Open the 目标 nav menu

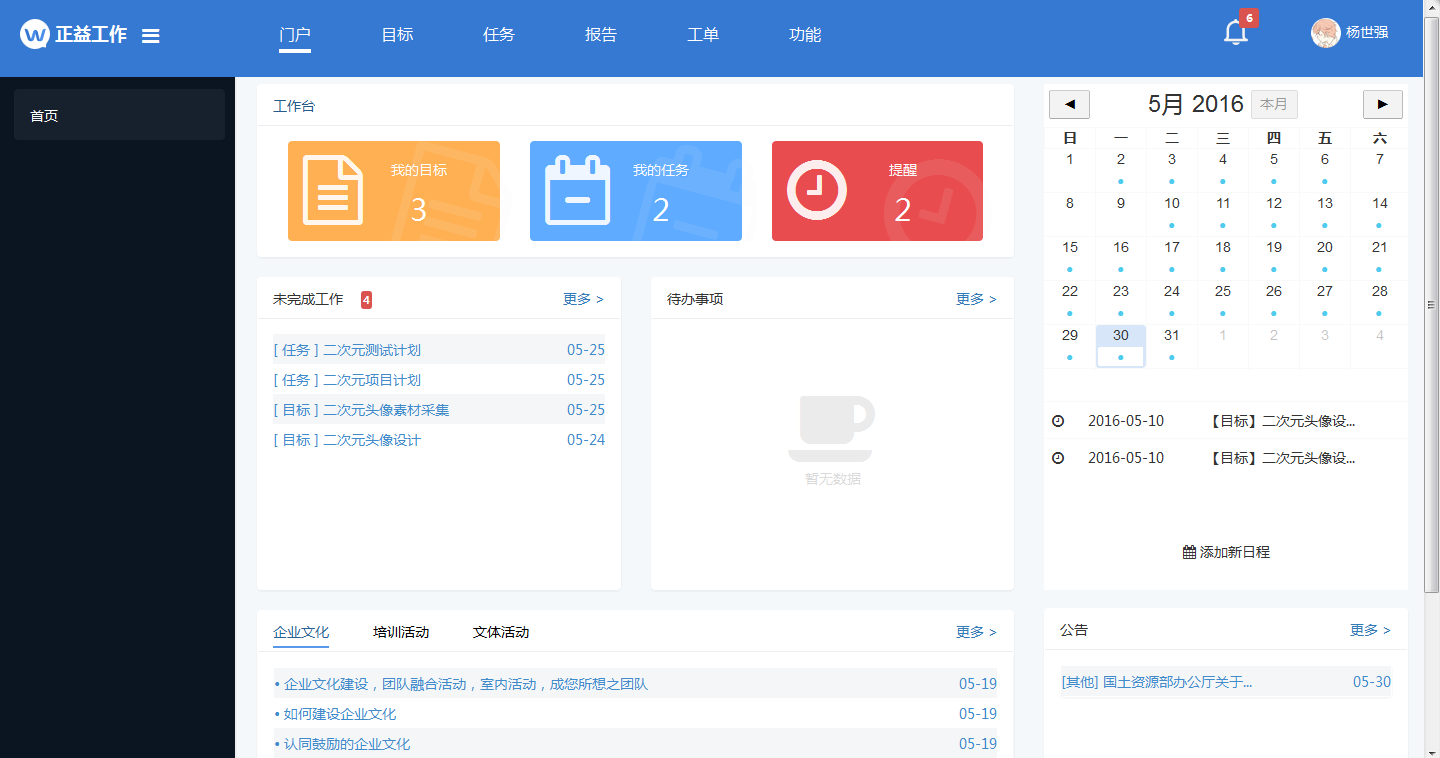point(397,35)
